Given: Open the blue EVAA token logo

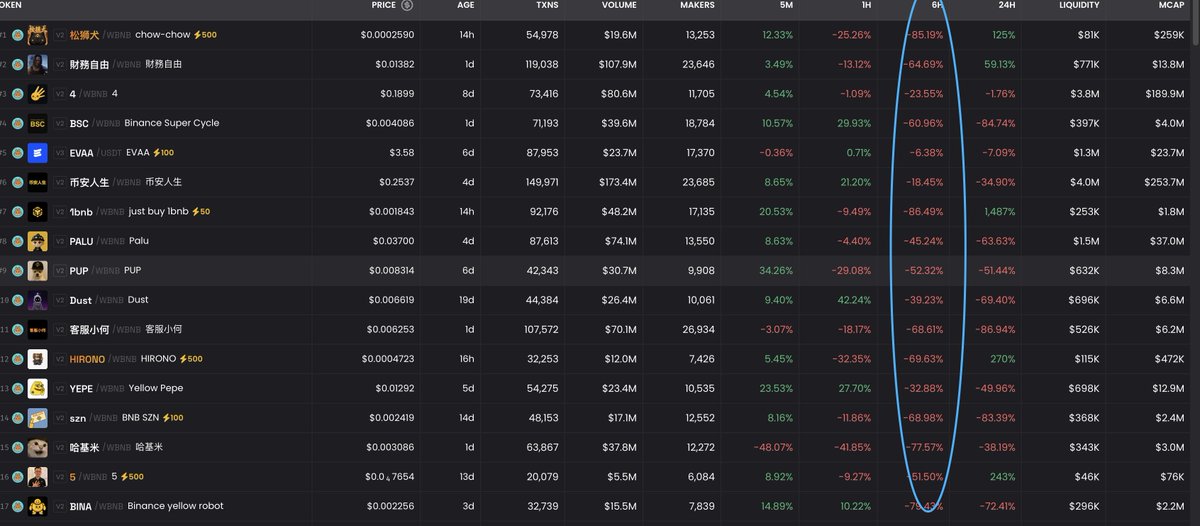Looking at the screenshot, I should [37, 153].
